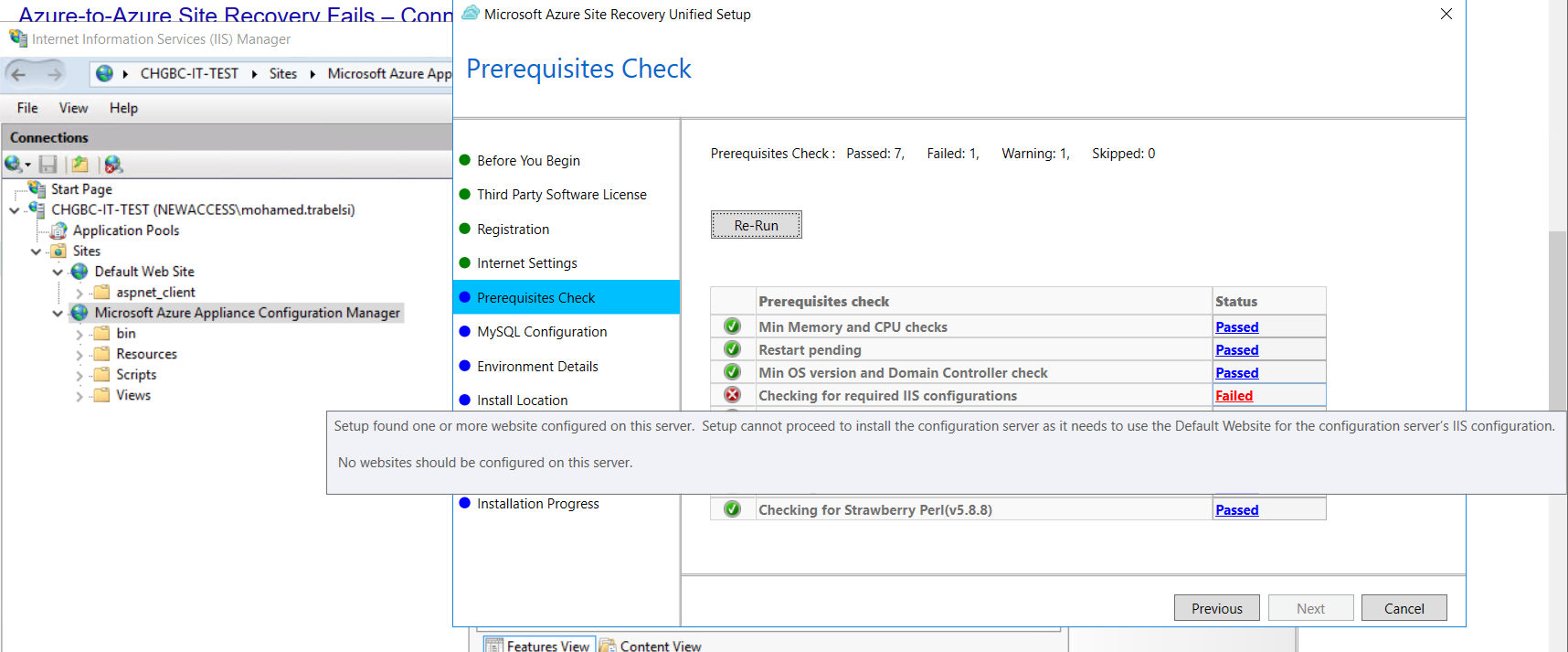Select the Start Page tree item
Screen dimensions: 1568x652
(x=81, y=189)
